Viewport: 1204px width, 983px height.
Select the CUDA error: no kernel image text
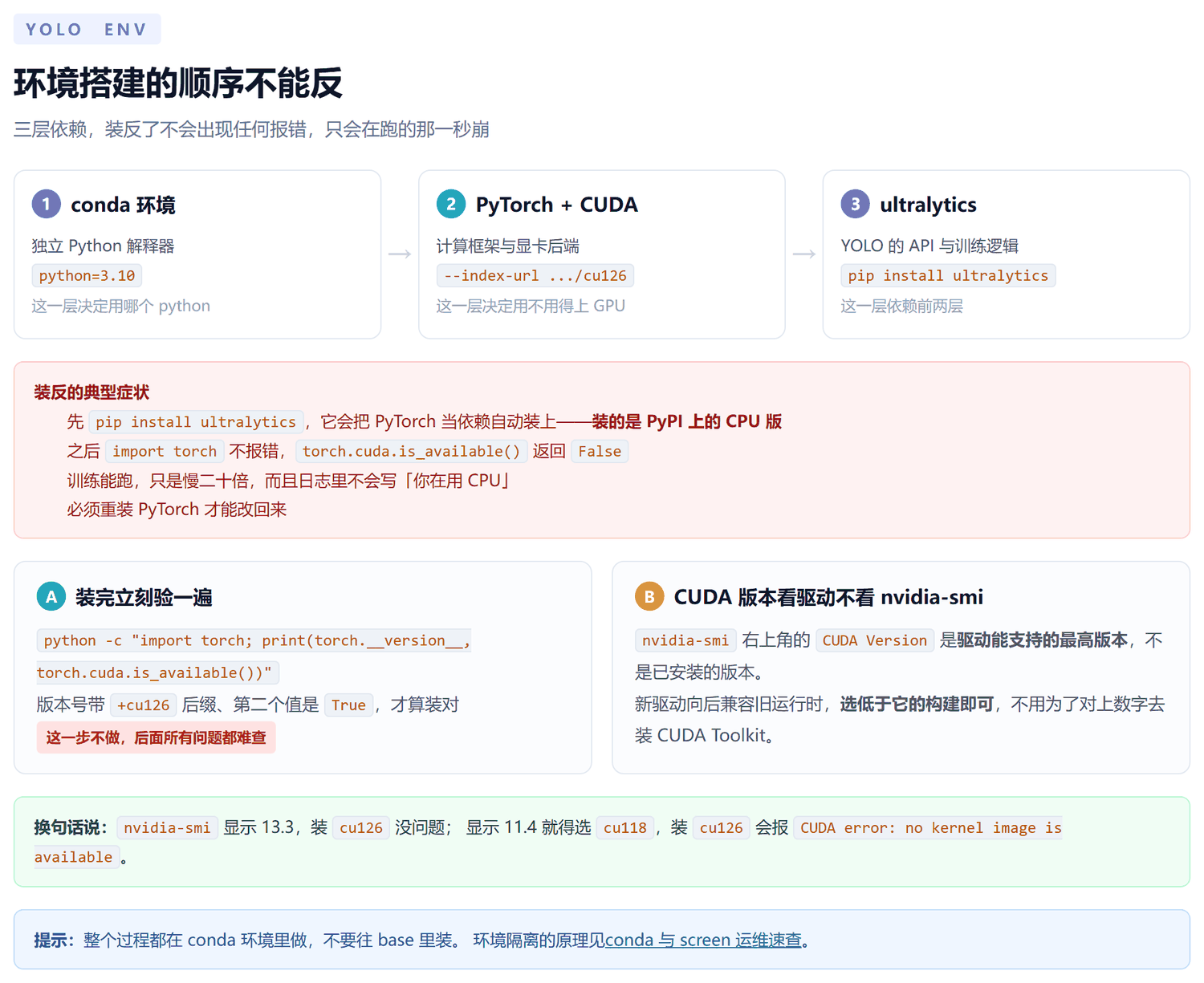pyautogui.click(x=548, y=843)
